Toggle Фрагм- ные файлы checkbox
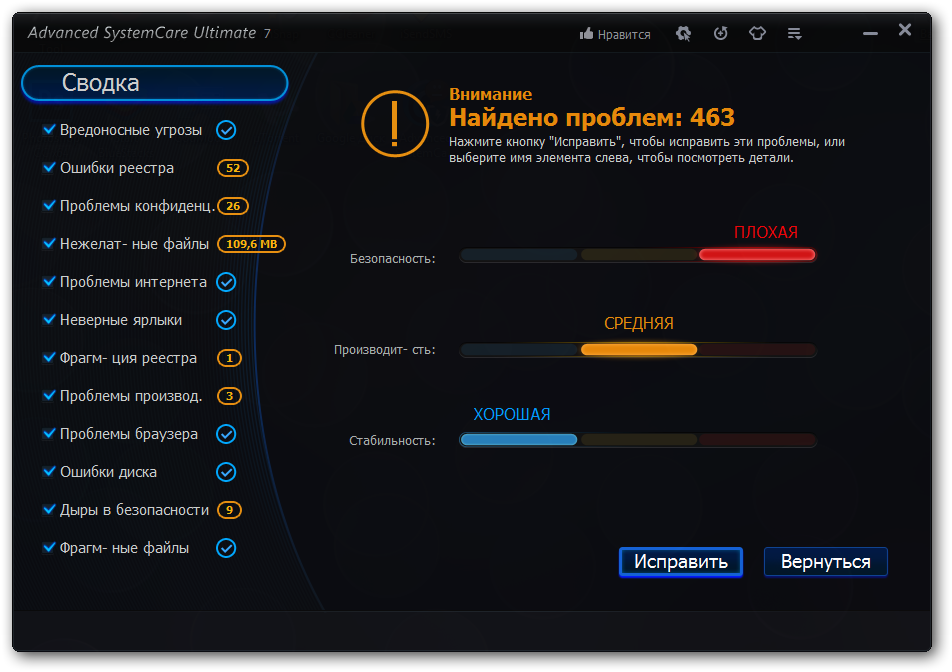Image resolution: width=952 pixels, height=672 pixels. pos(49,548)
